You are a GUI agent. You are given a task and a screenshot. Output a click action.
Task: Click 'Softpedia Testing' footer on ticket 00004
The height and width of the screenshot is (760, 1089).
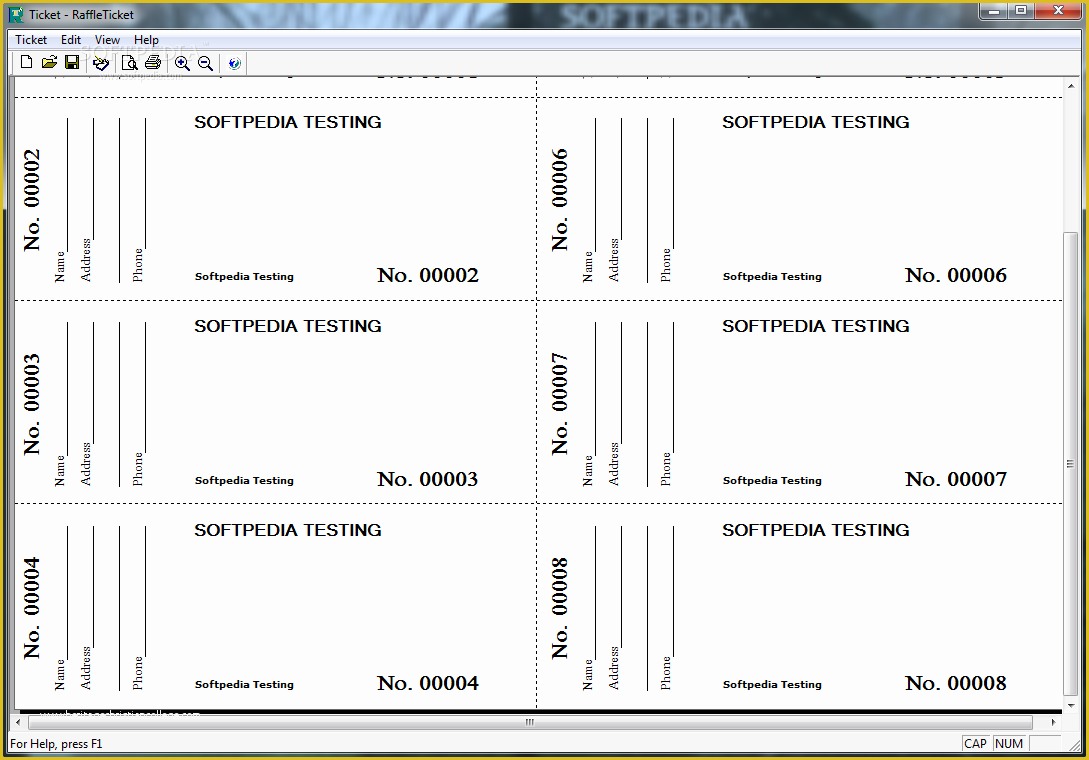coord(244,684)
